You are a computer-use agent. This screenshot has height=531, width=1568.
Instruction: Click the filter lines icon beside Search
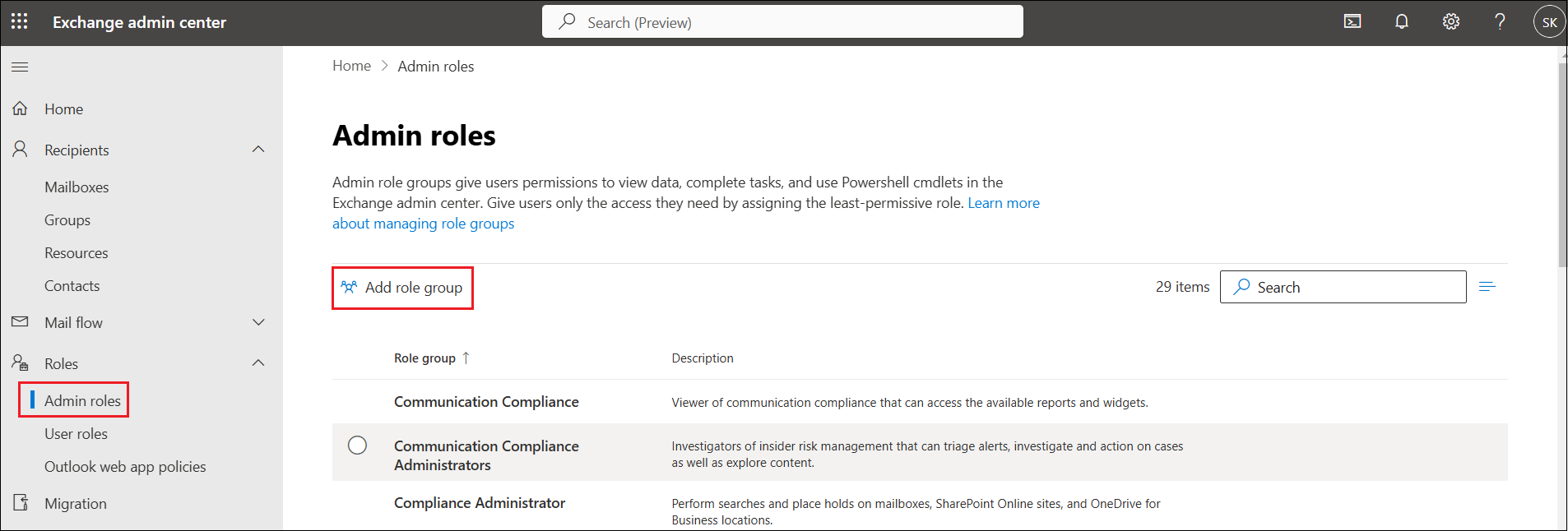(x=1487, y=287)
